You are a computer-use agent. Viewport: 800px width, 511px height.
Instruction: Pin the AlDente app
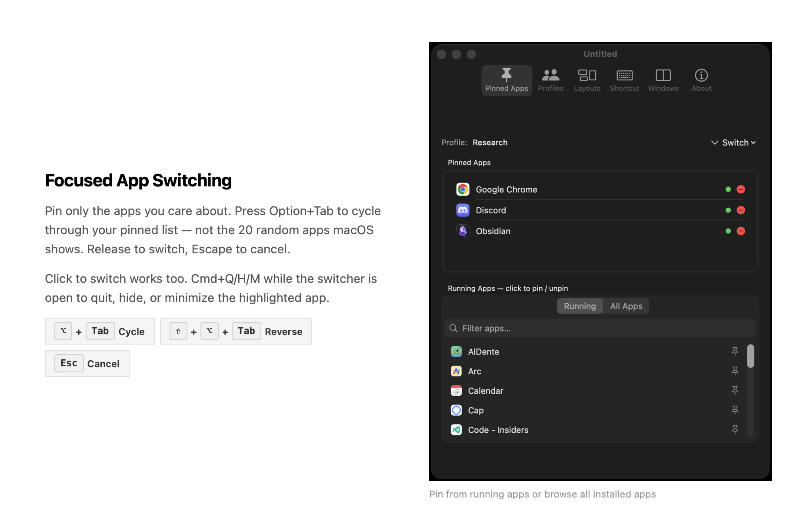coord(735,352)
